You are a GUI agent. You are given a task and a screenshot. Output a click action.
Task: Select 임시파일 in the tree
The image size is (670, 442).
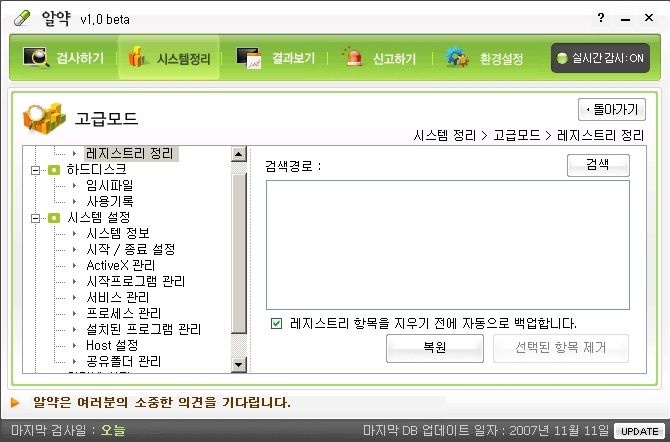coord(110,185)
